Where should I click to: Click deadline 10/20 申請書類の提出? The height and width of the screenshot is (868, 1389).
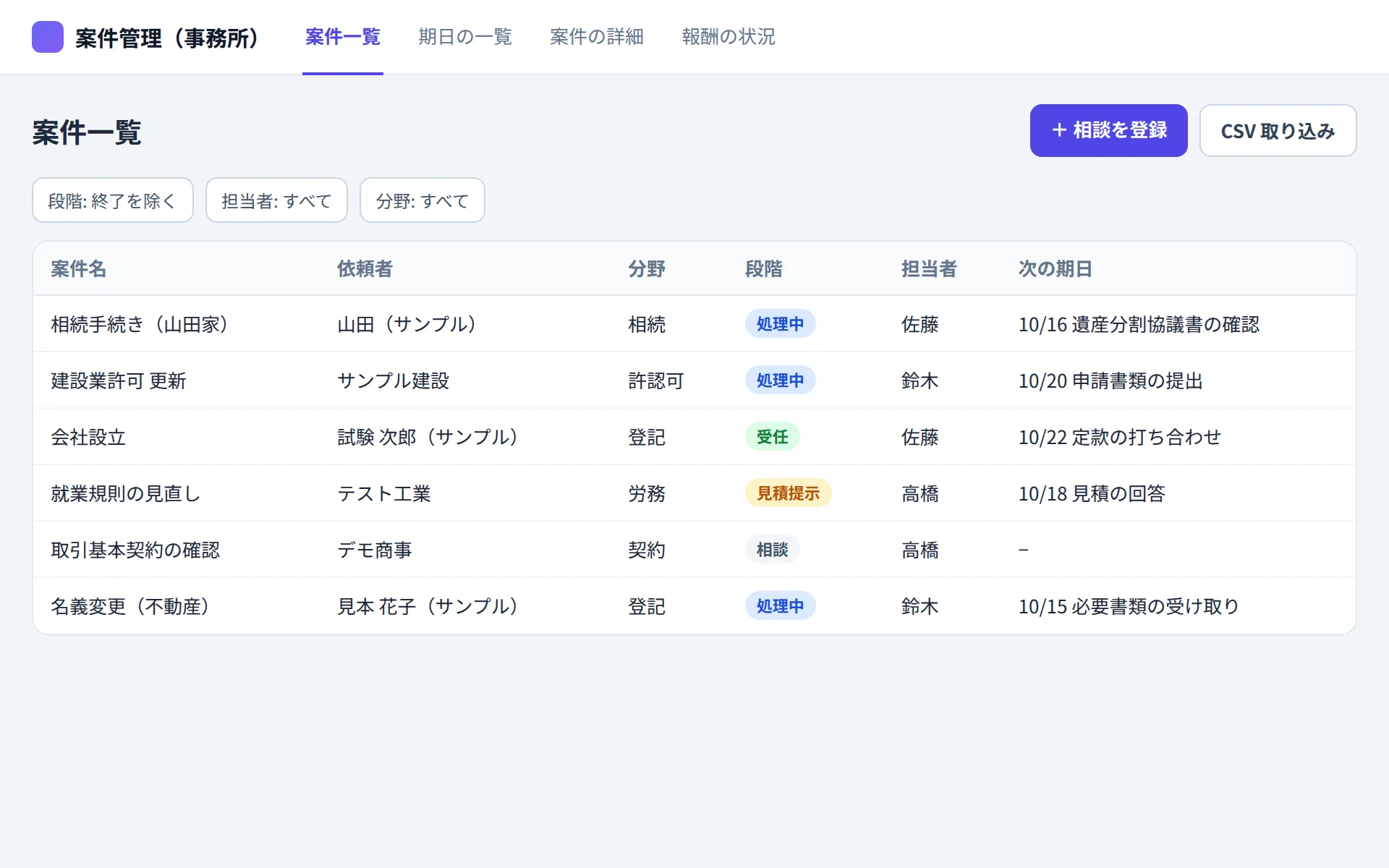click(x=1111, y=380)
